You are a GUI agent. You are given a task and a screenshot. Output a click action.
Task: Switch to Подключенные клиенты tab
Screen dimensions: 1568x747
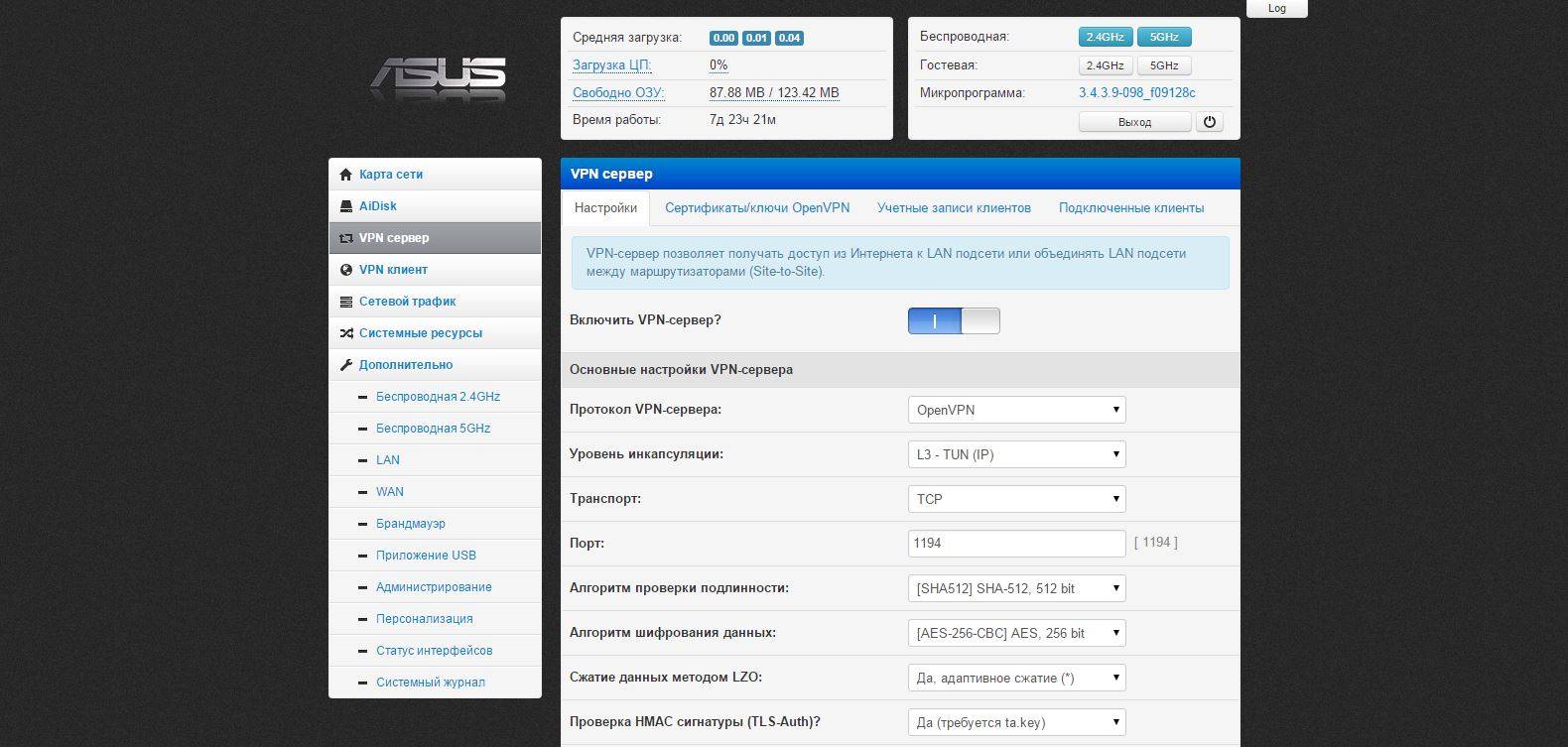pyautogui.click(x=1131, y=208)
